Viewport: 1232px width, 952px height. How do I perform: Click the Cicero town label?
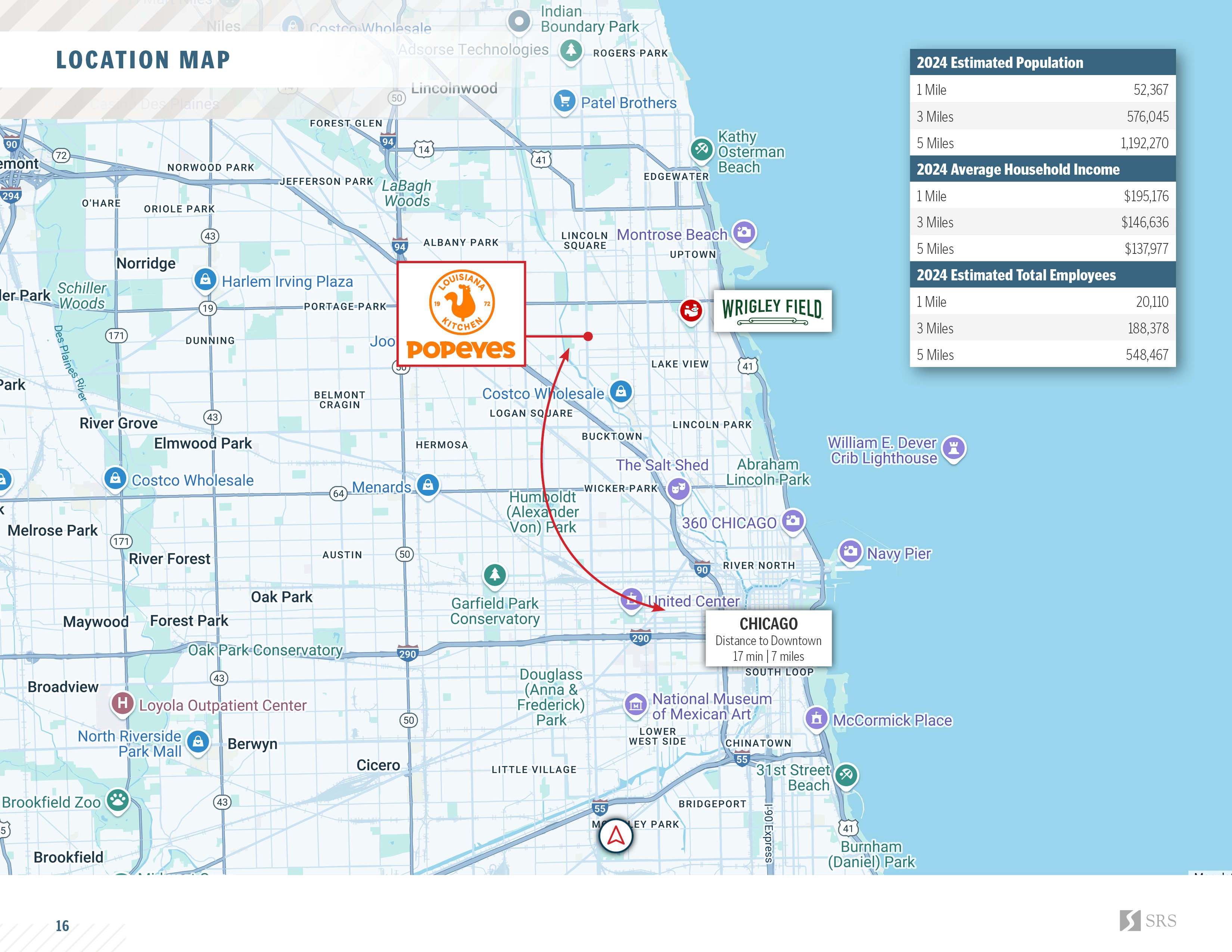click(378, 765)
